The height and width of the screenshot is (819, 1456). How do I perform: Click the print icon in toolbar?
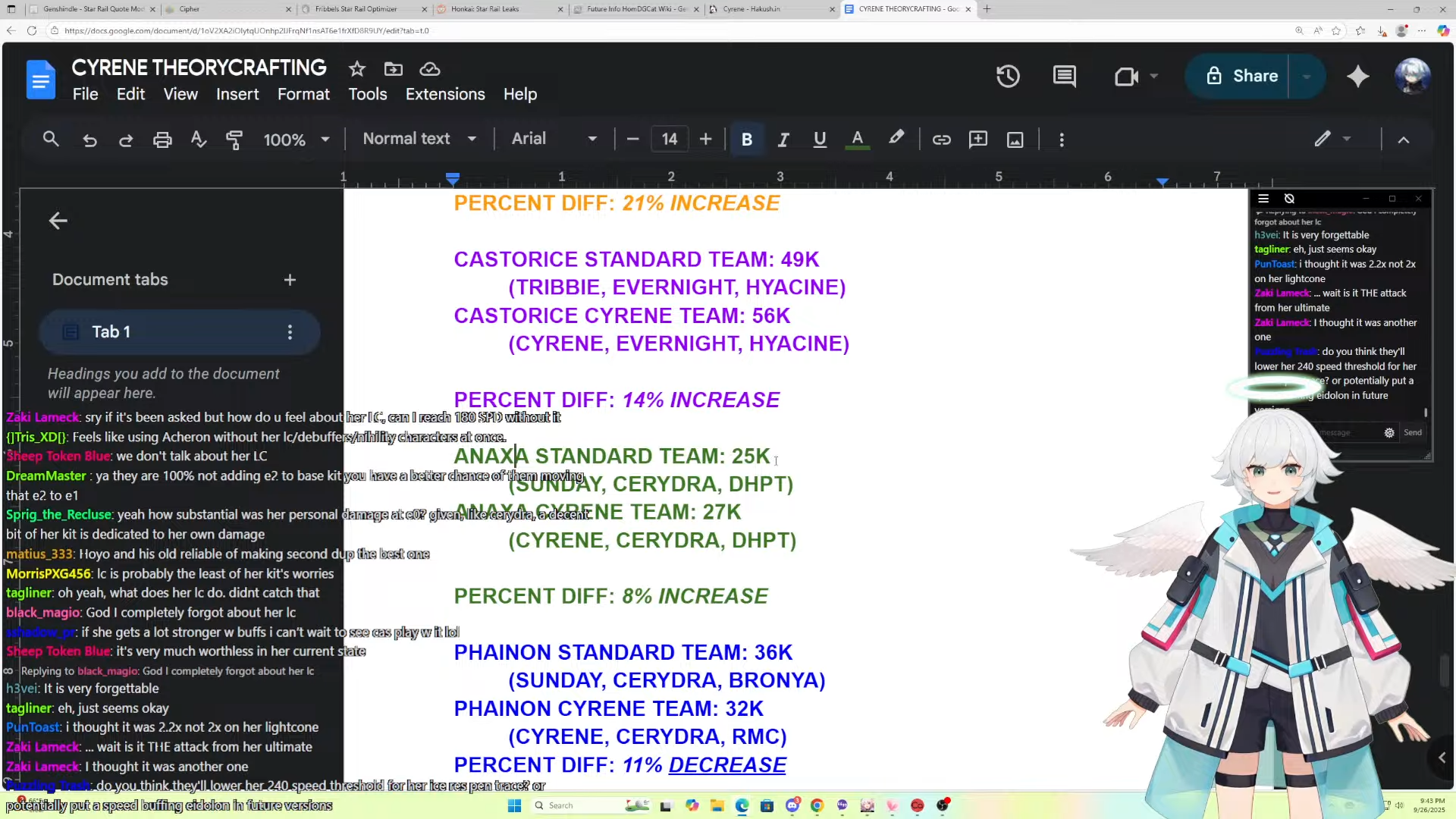(162, 140)
